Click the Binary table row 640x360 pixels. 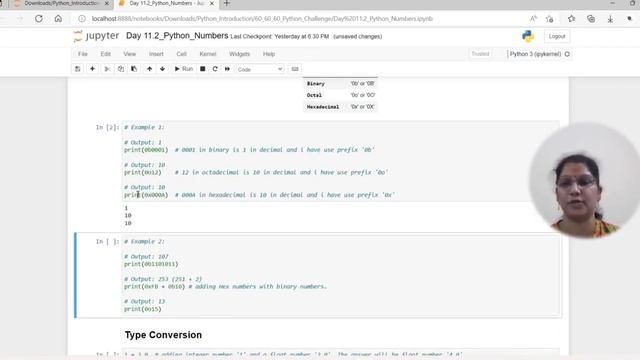340,84
